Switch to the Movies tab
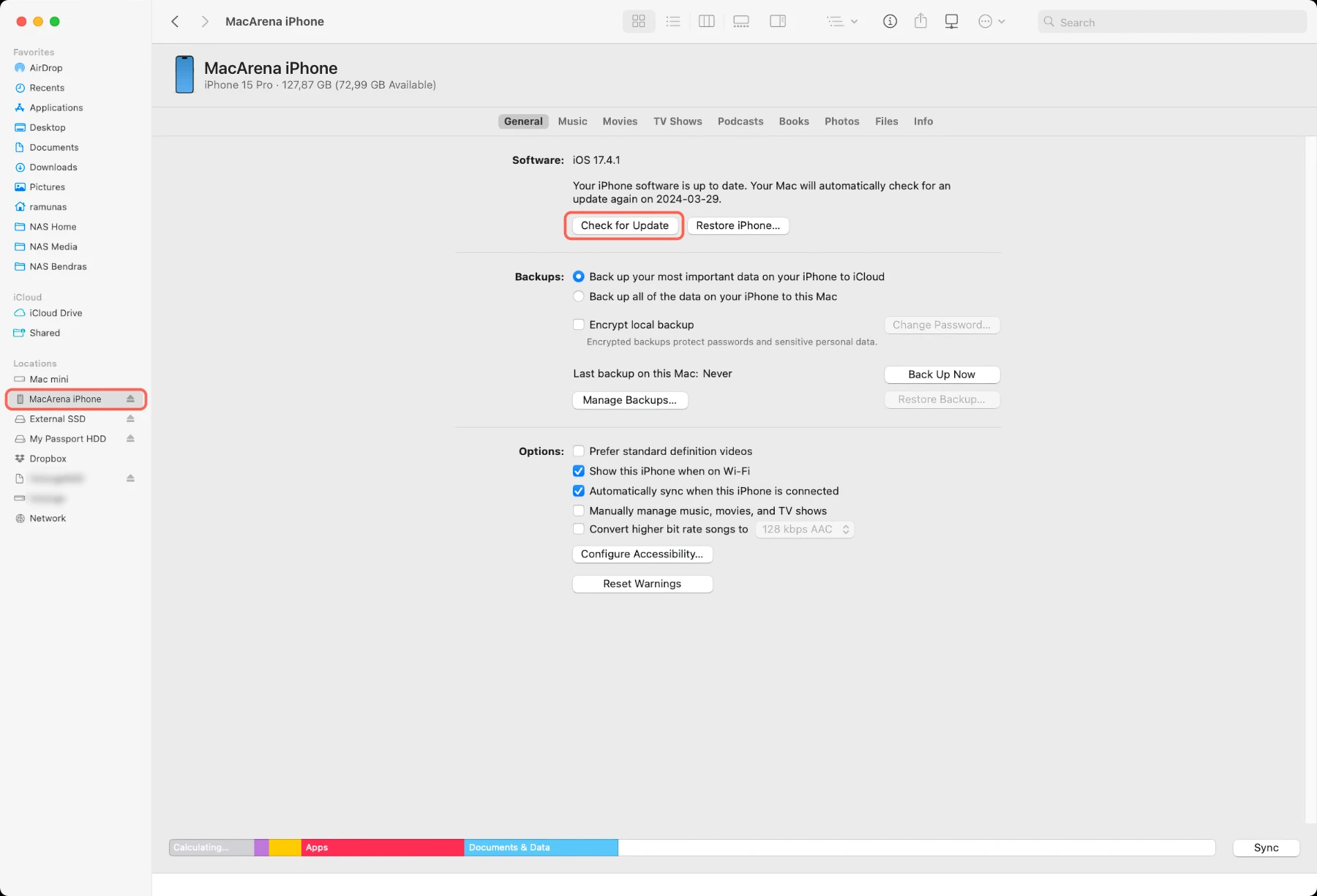 [620, 121]
